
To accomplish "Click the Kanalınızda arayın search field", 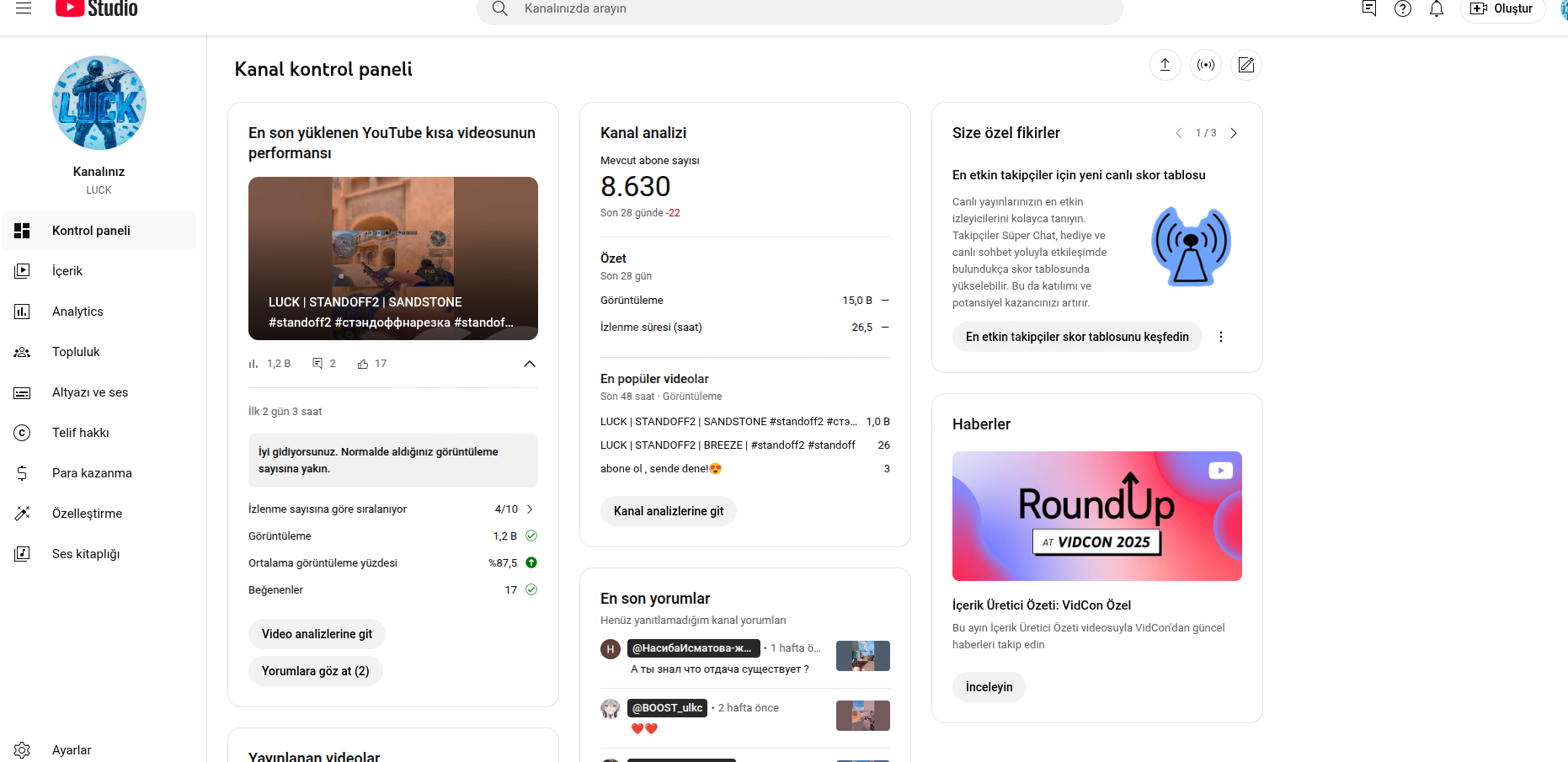I will 800,10.
